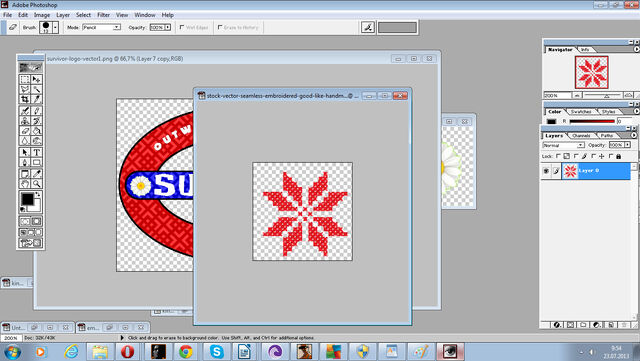This screenshot has height=361, width=640.
Task: Toggle lock transparent pixels checkbox
Action: pos(558,156)
